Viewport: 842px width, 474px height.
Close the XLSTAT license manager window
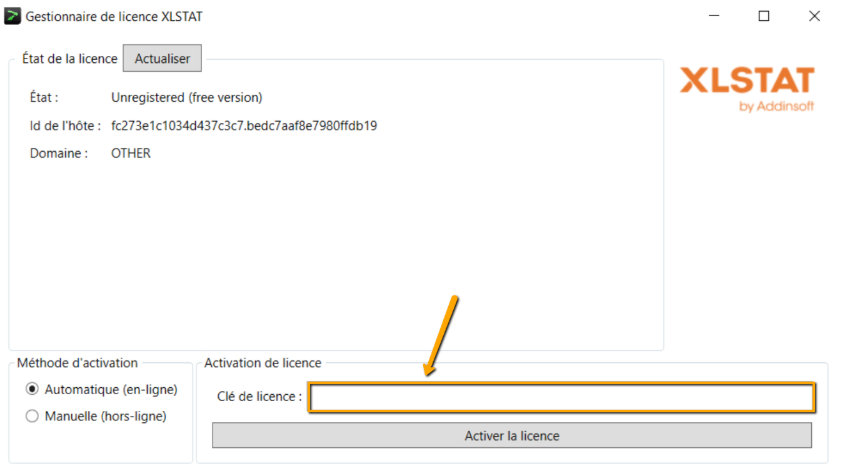pyautogui.click(x=814, y=16)
